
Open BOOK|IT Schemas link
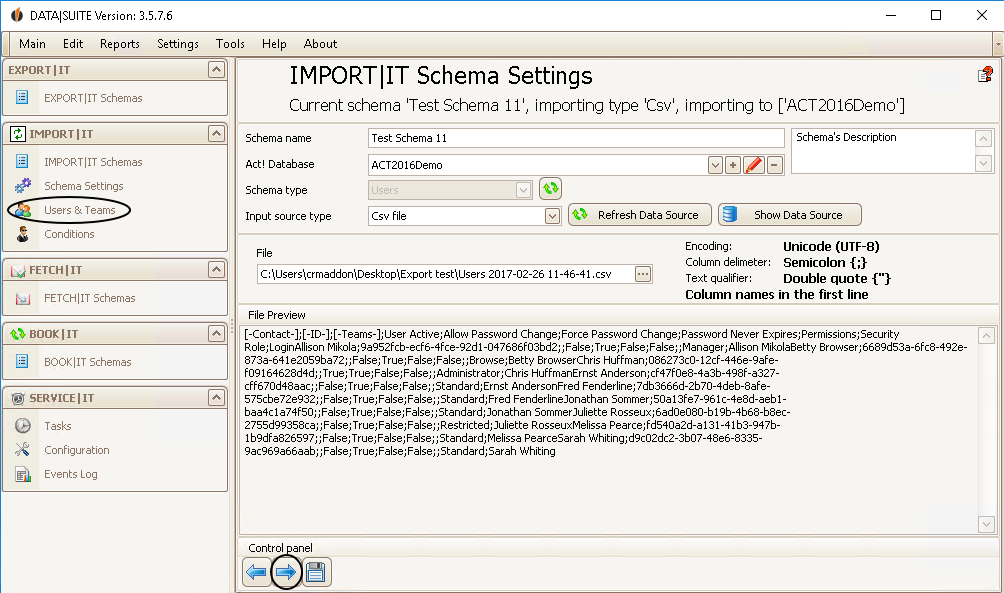[x=88, y=361]
